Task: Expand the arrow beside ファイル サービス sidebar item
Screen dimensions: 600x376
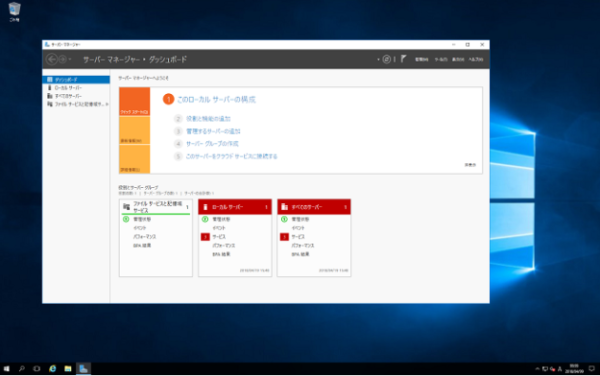Action: 107,104
